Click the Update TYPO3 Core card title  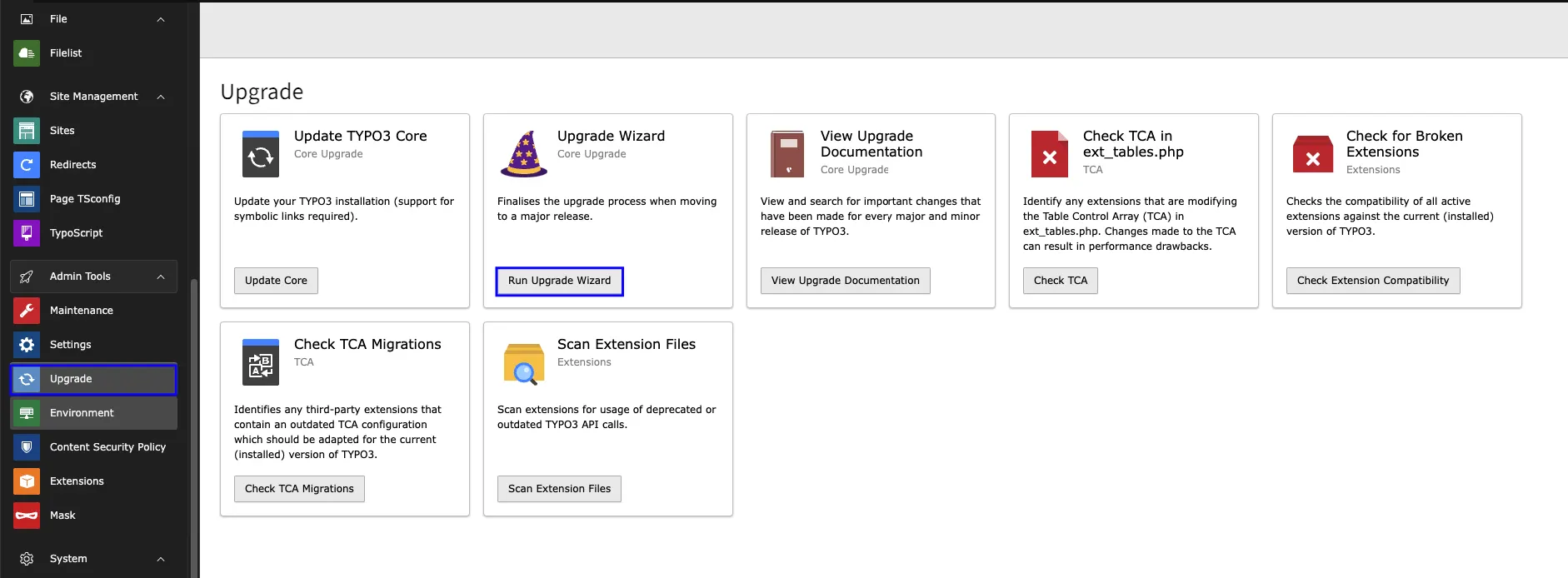[361, 136]
